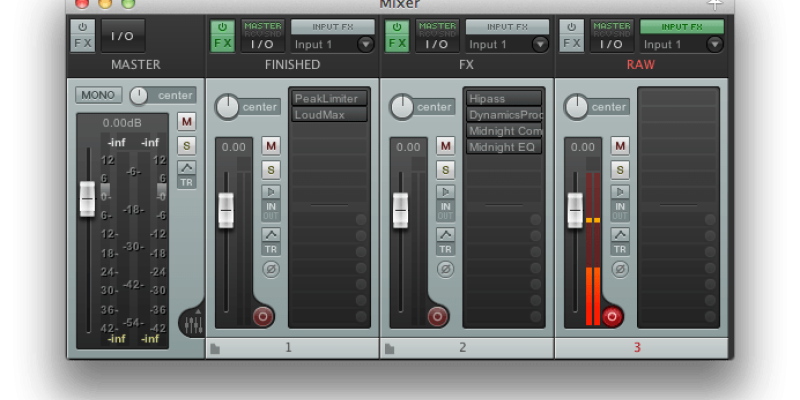The width and height of the screenshot is (800, 400).
Task: Open the Input 1 selector on the RAW track
Action: [715, 44]
